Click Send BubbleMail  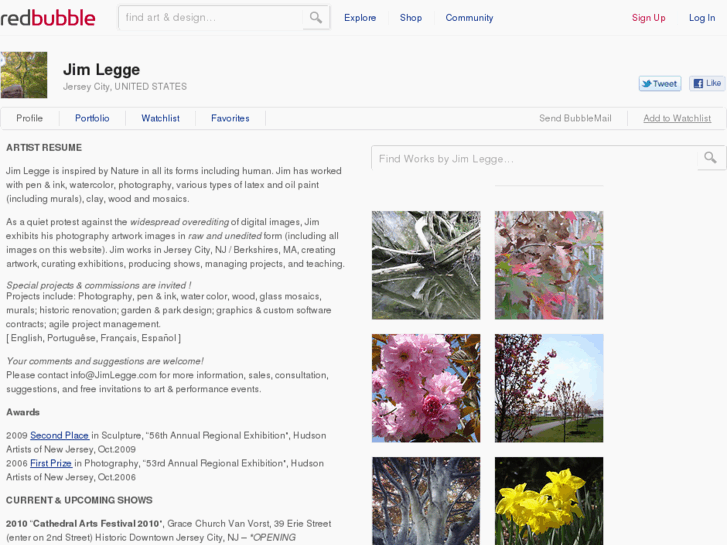coord(575,118)
